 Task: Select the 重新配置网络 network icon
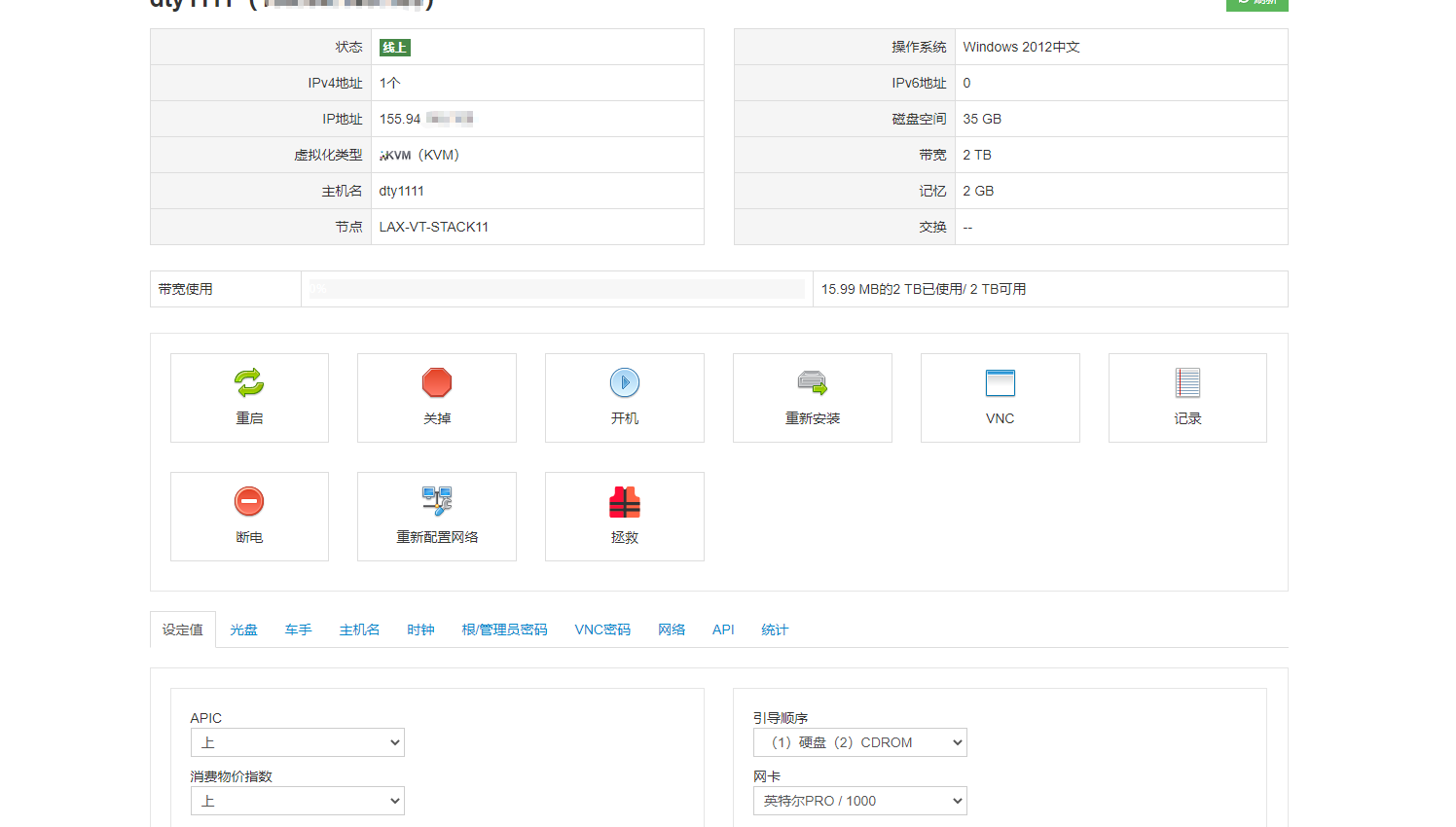click(437, 501)
